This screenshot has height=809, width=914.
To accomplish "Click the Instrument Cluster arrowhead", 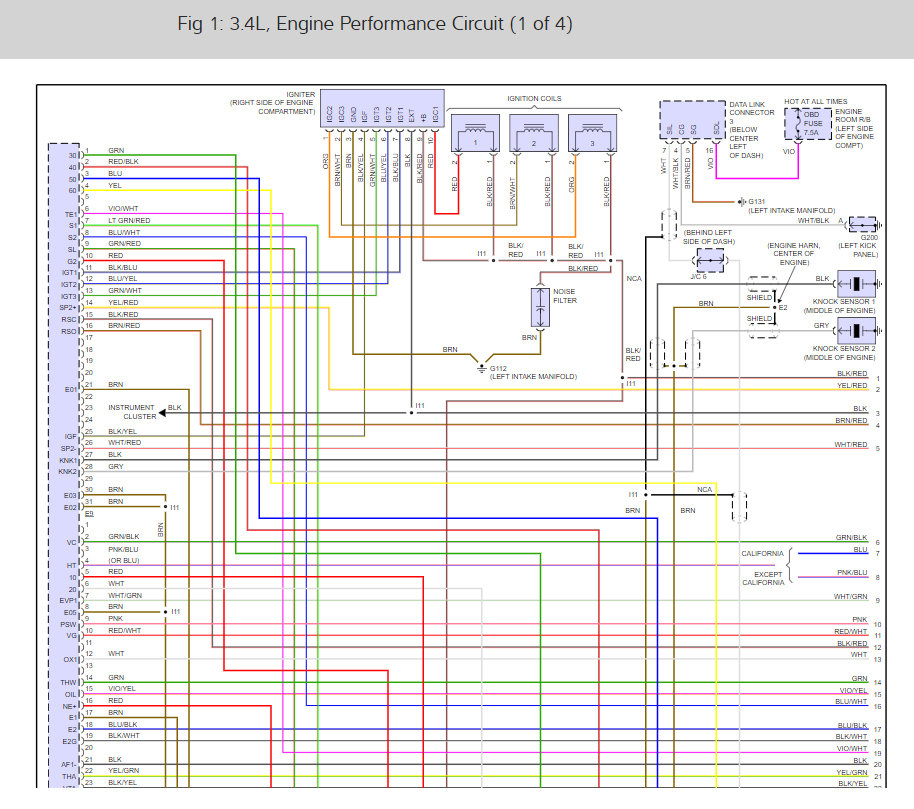I will click(x=163, y=413).
